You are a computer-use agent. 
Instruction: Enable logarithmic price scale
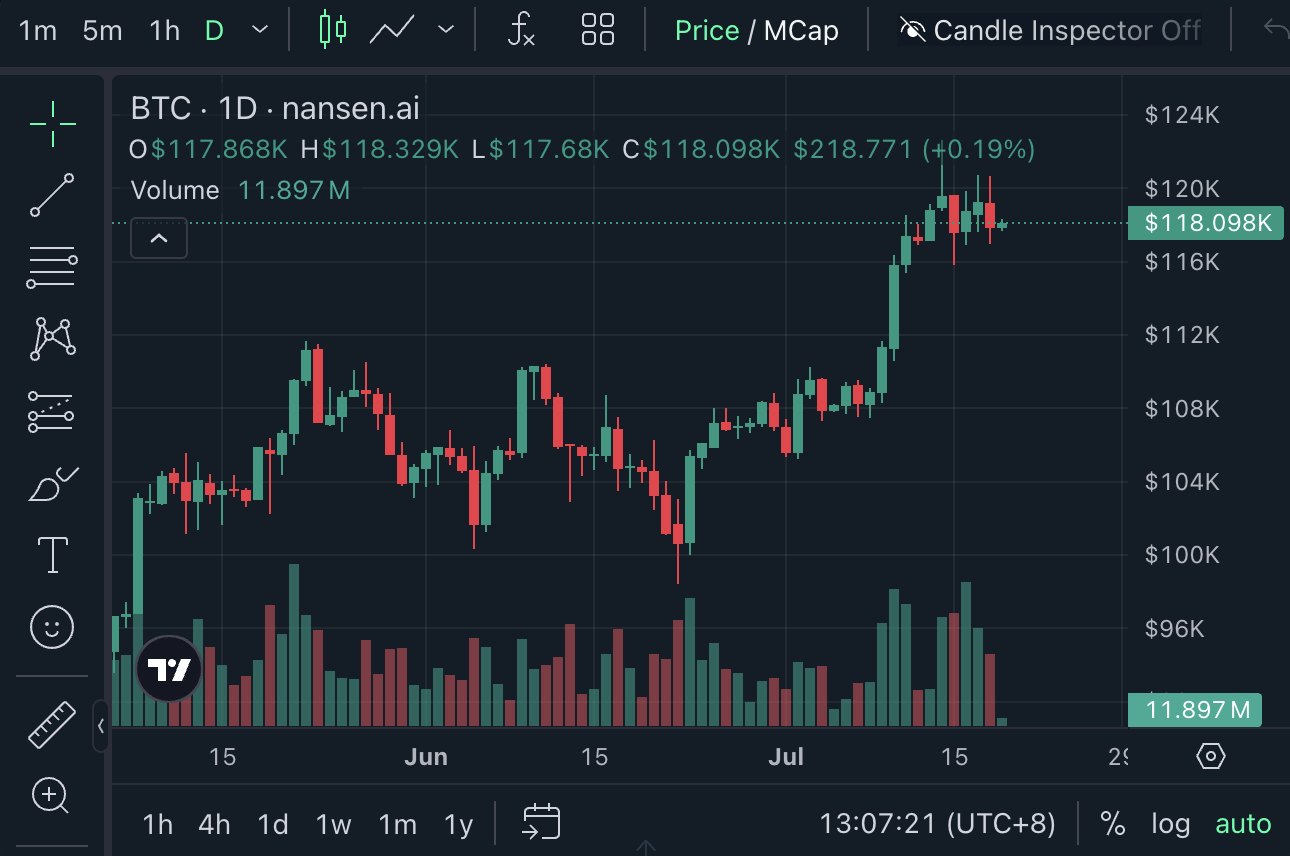pyautogui.click(x=1170, y=823)
